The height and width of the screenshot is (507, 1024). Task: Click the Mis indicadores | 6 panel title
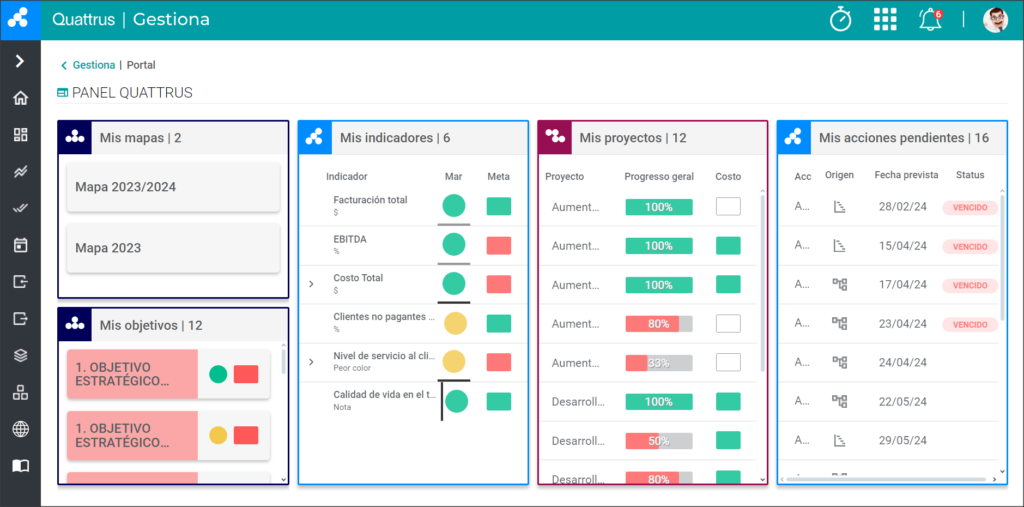[x=395, y=138]
